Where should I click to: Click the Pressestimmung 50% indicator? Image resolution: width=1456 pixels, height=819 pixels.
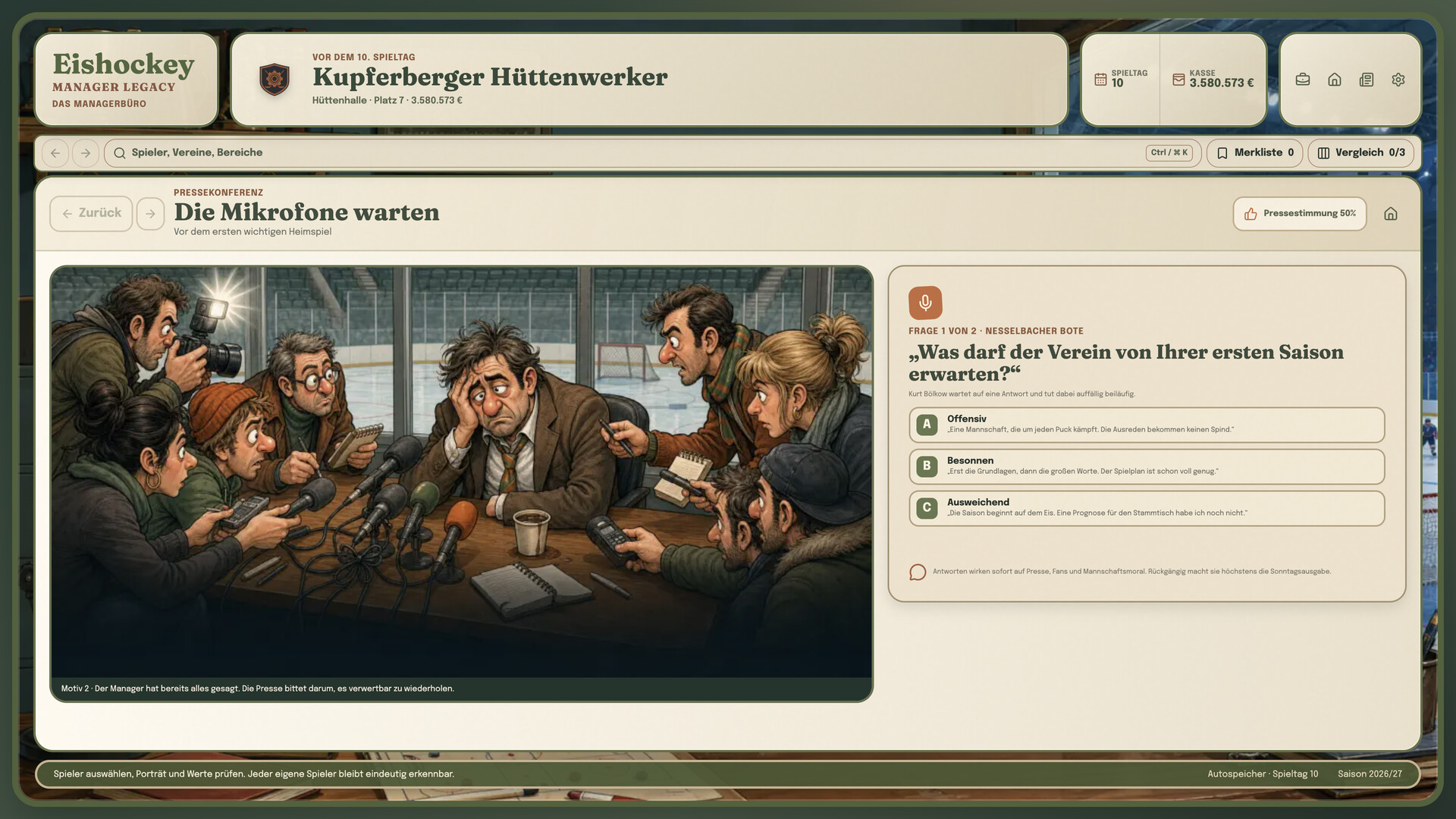[x=1300, y=214]
